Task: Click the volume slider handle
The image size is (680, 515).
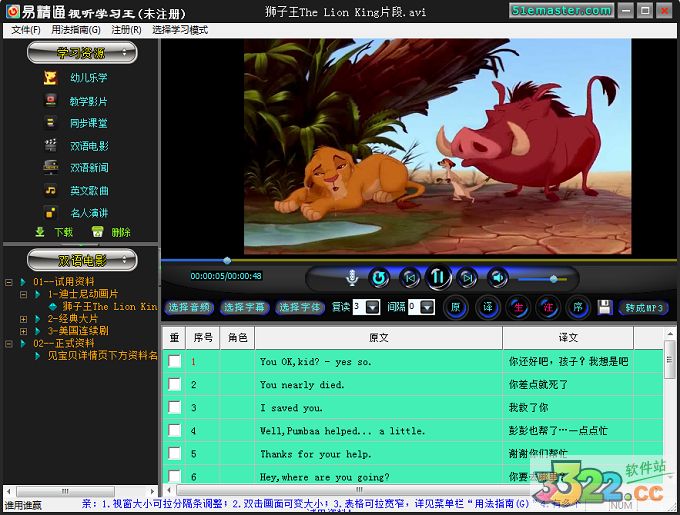Action: (553, 279)
